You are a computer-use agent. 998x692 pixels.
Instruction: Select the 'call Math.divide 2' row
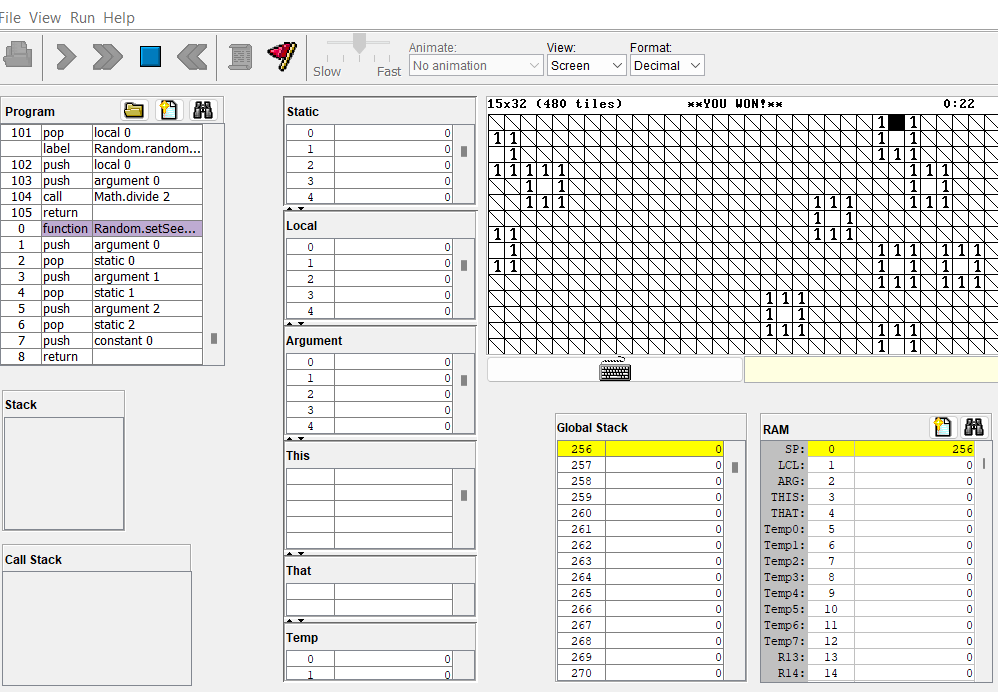[102, 197]
